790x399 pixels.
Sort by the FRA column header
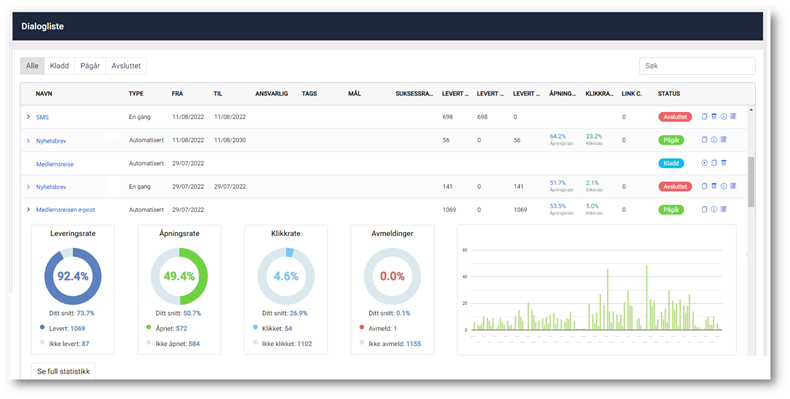point(177,94)
